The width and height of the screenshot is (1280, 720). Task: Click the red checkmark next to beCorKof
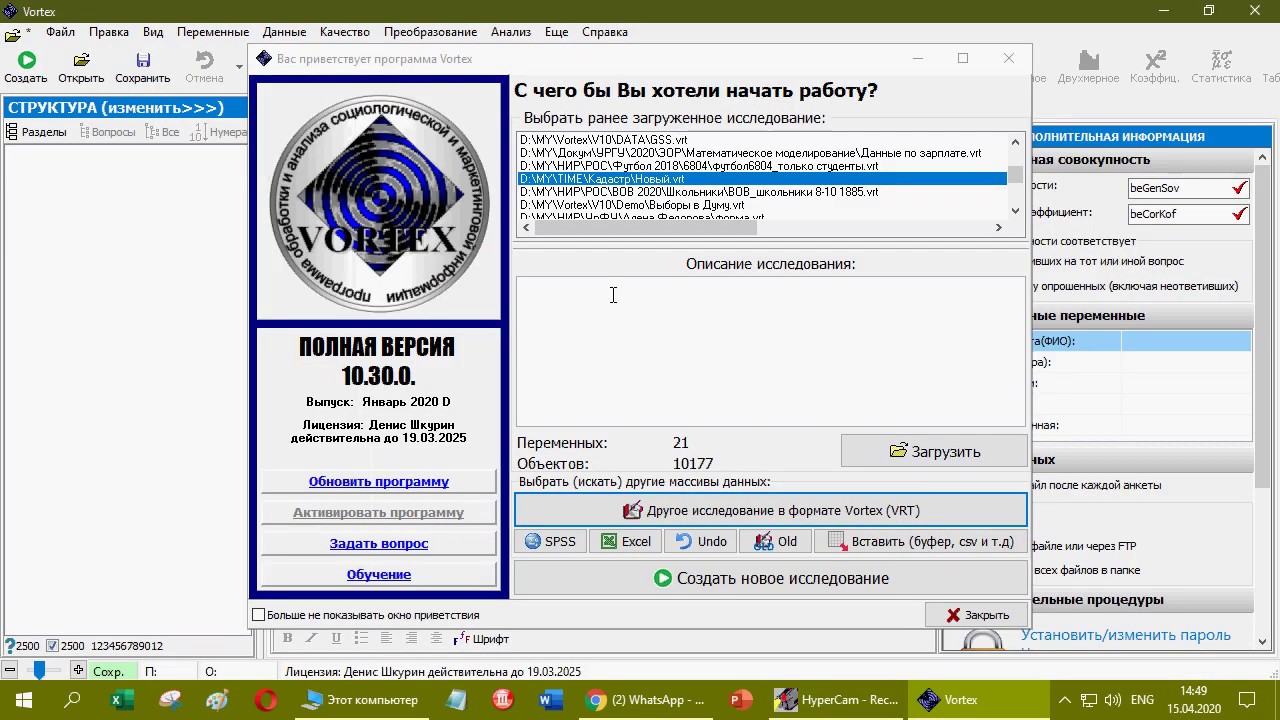[x=1240, y=214]
